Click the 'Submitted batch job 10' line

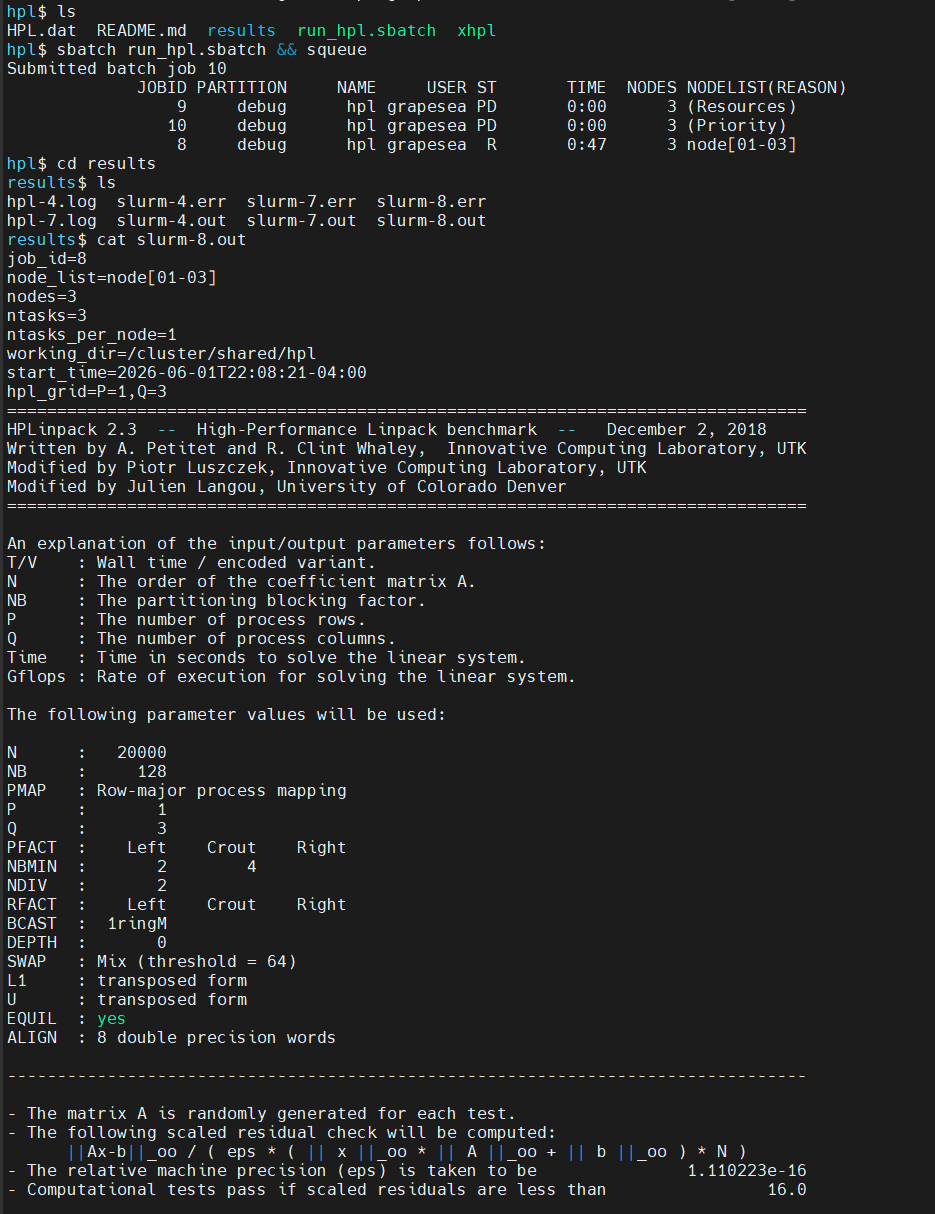(x=117, y=69)
